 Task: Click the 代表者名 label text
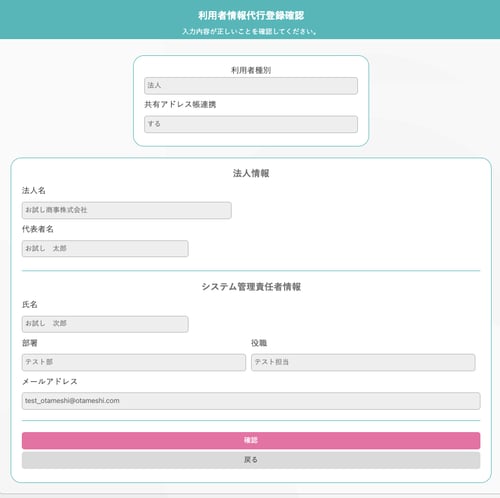(38, 229)
